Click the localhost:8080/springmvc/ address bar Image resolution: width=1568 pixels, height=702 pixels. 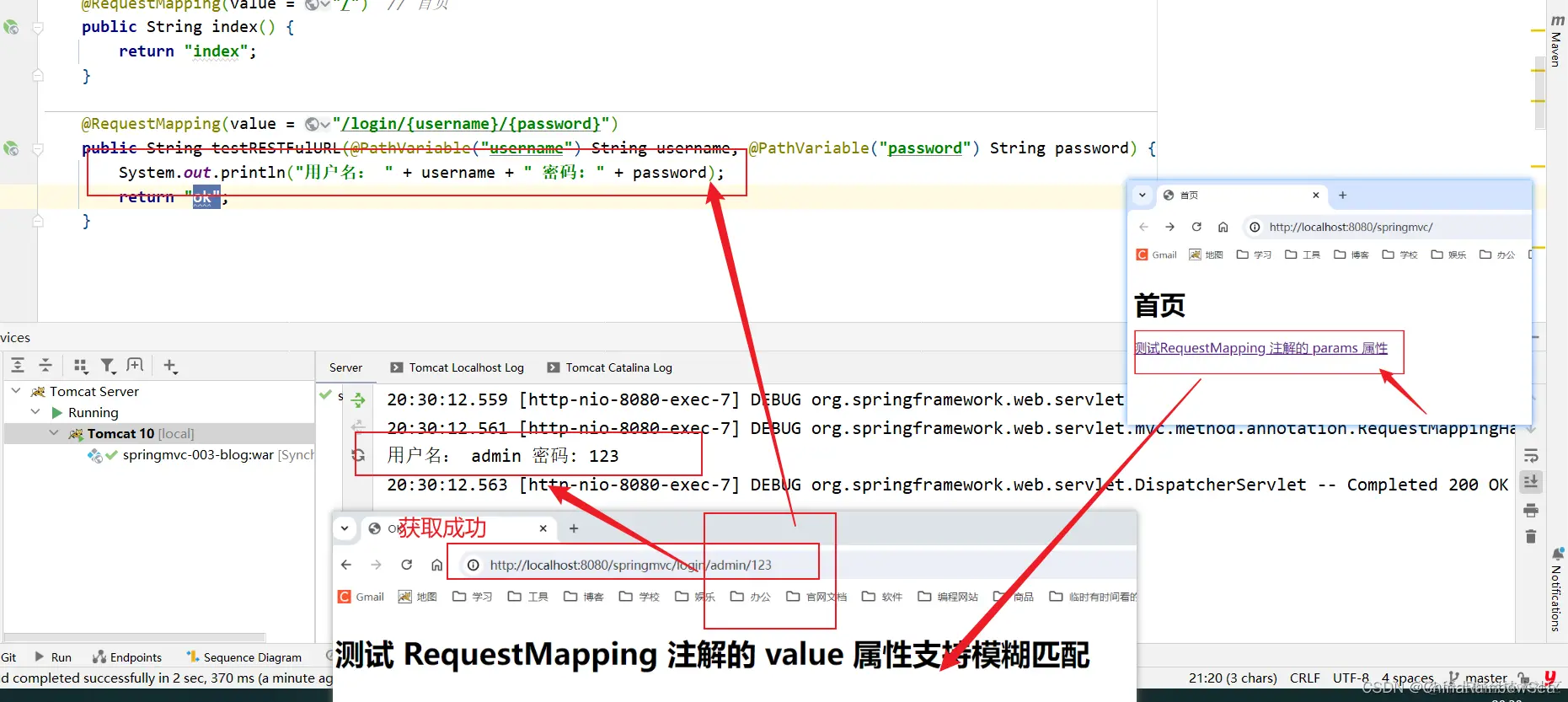pos(1386,227)
